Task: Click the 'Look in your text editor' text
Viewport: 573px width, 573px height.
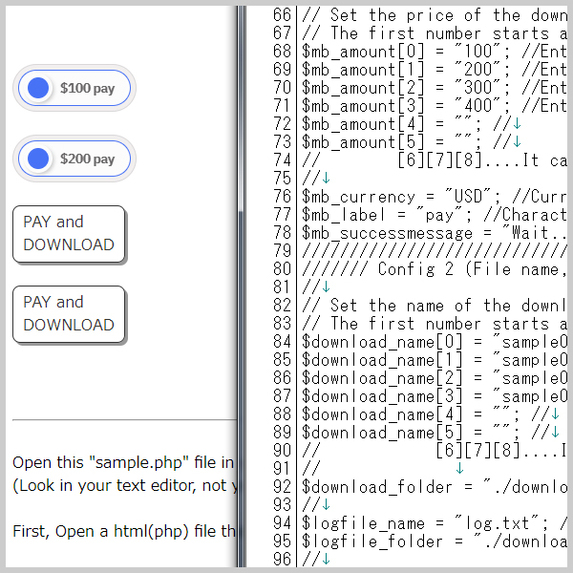Action: pos(125,486)
